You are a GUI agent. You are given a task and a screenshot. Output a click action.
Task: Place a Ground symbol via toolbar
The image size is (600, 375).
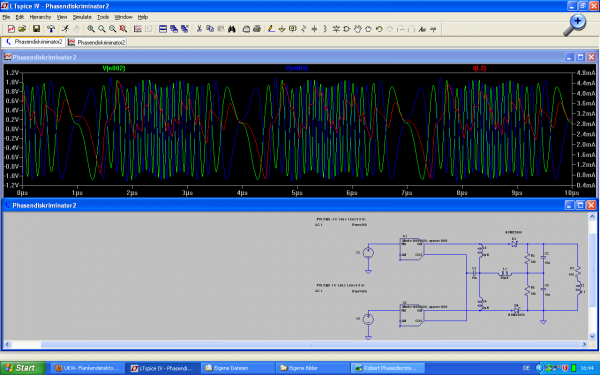tap(282, 29)
